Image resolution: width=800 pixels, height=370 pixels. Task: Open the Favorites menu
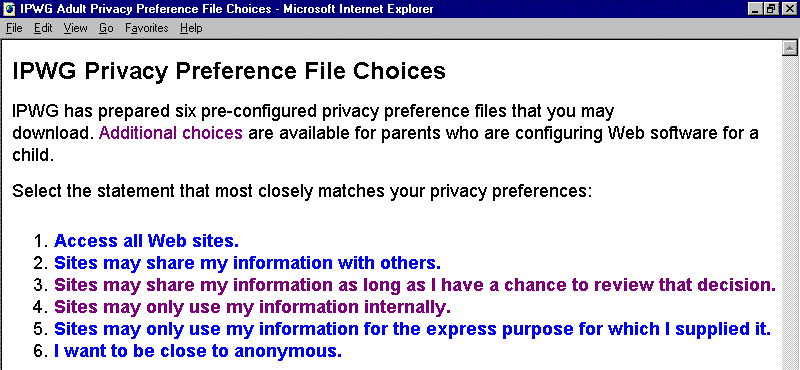pos(147,29)
